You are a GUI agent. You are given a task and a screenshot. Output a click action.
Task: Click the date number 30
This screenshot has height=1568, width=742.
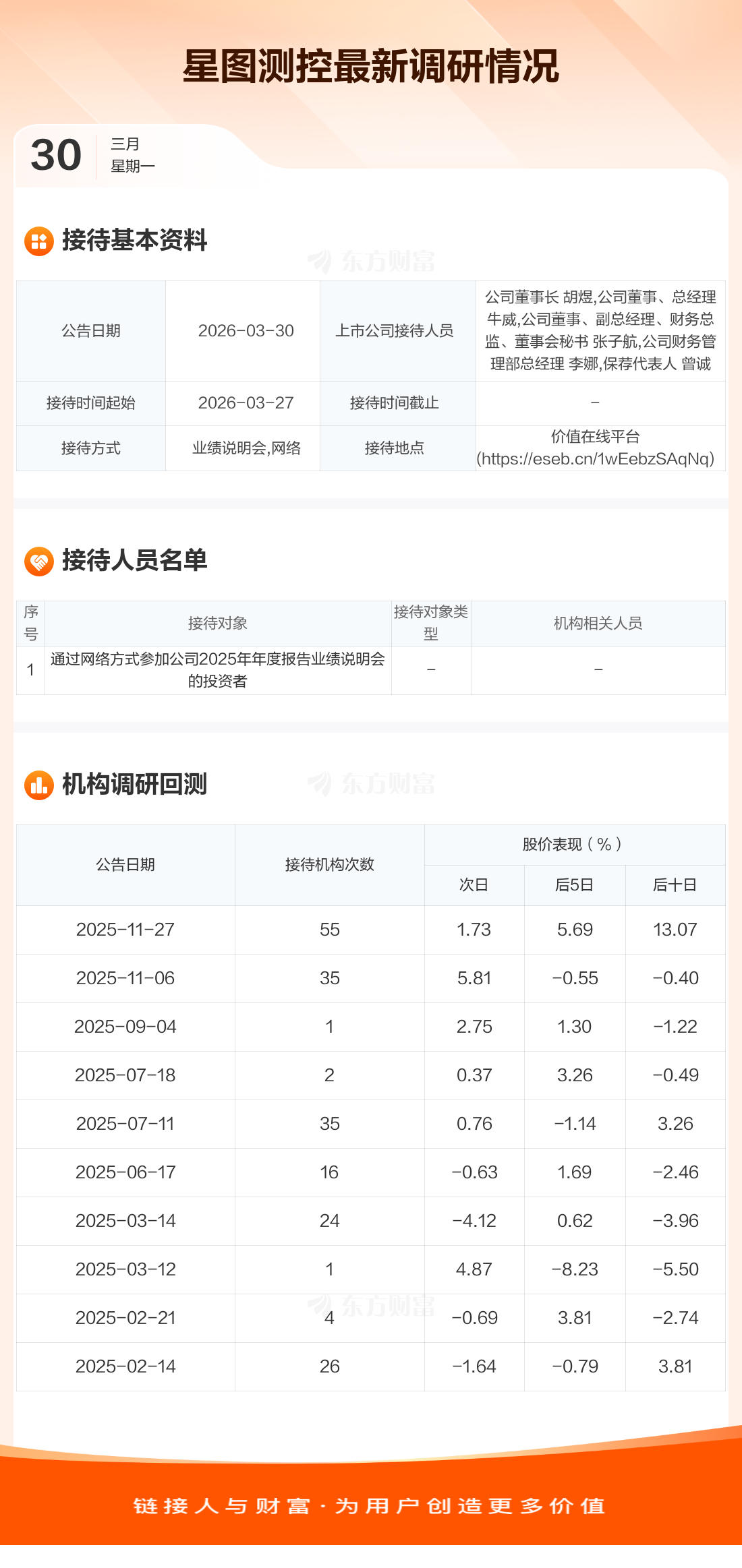(x=56, y=155)
